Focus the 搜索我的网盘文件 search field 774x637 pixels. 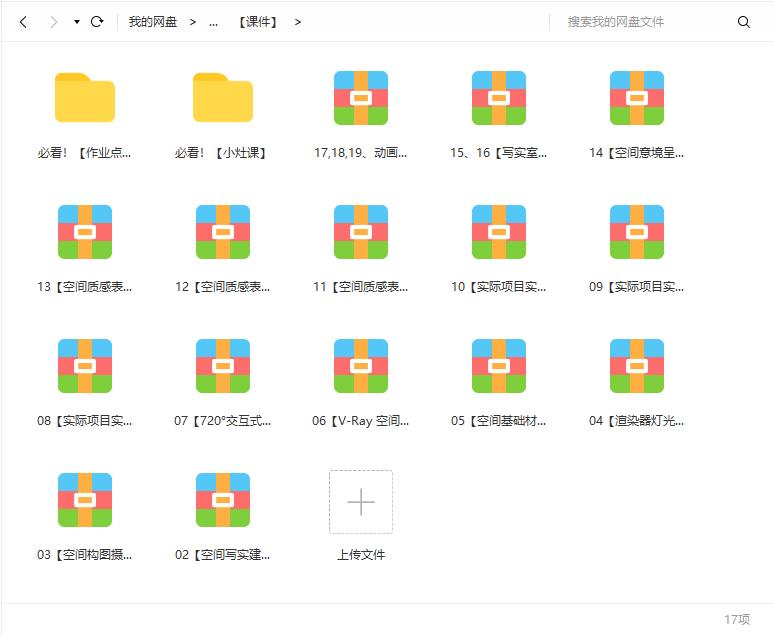642,22
